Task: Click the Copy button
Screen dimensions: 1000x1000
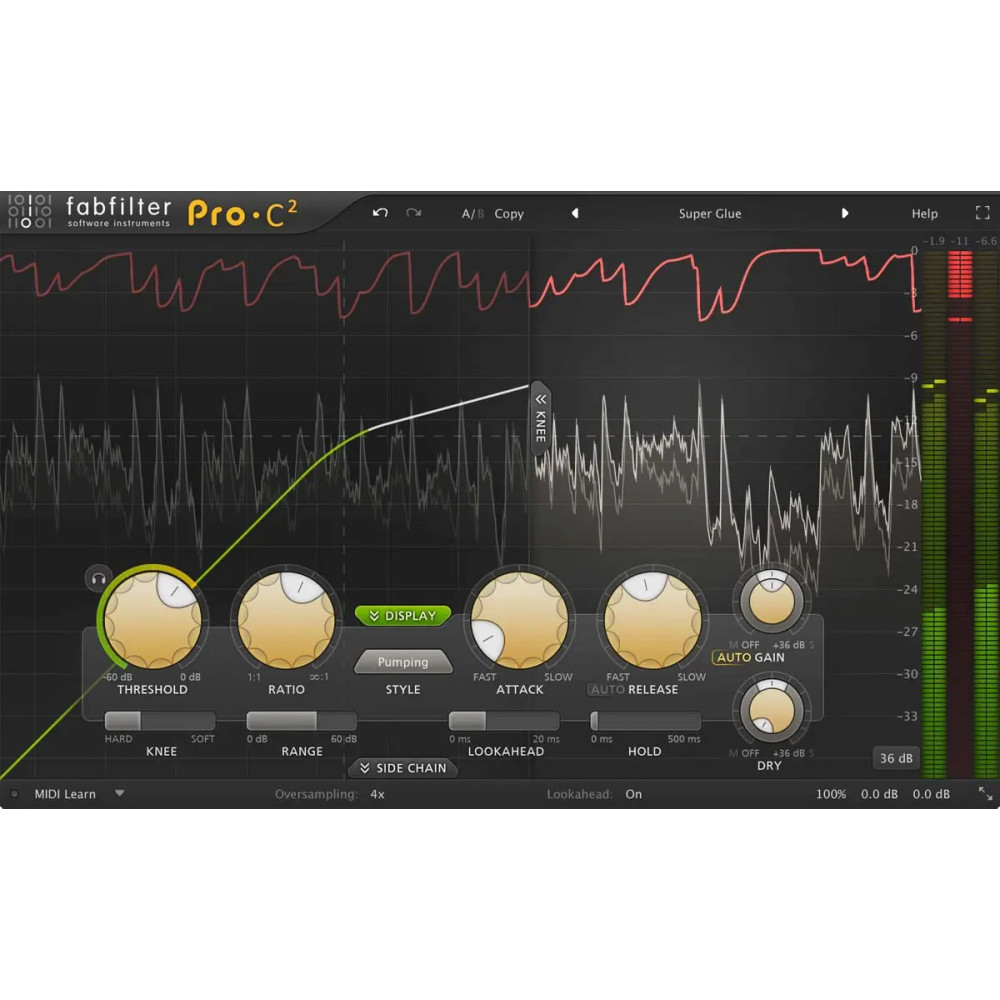Action: click(509, 213)
